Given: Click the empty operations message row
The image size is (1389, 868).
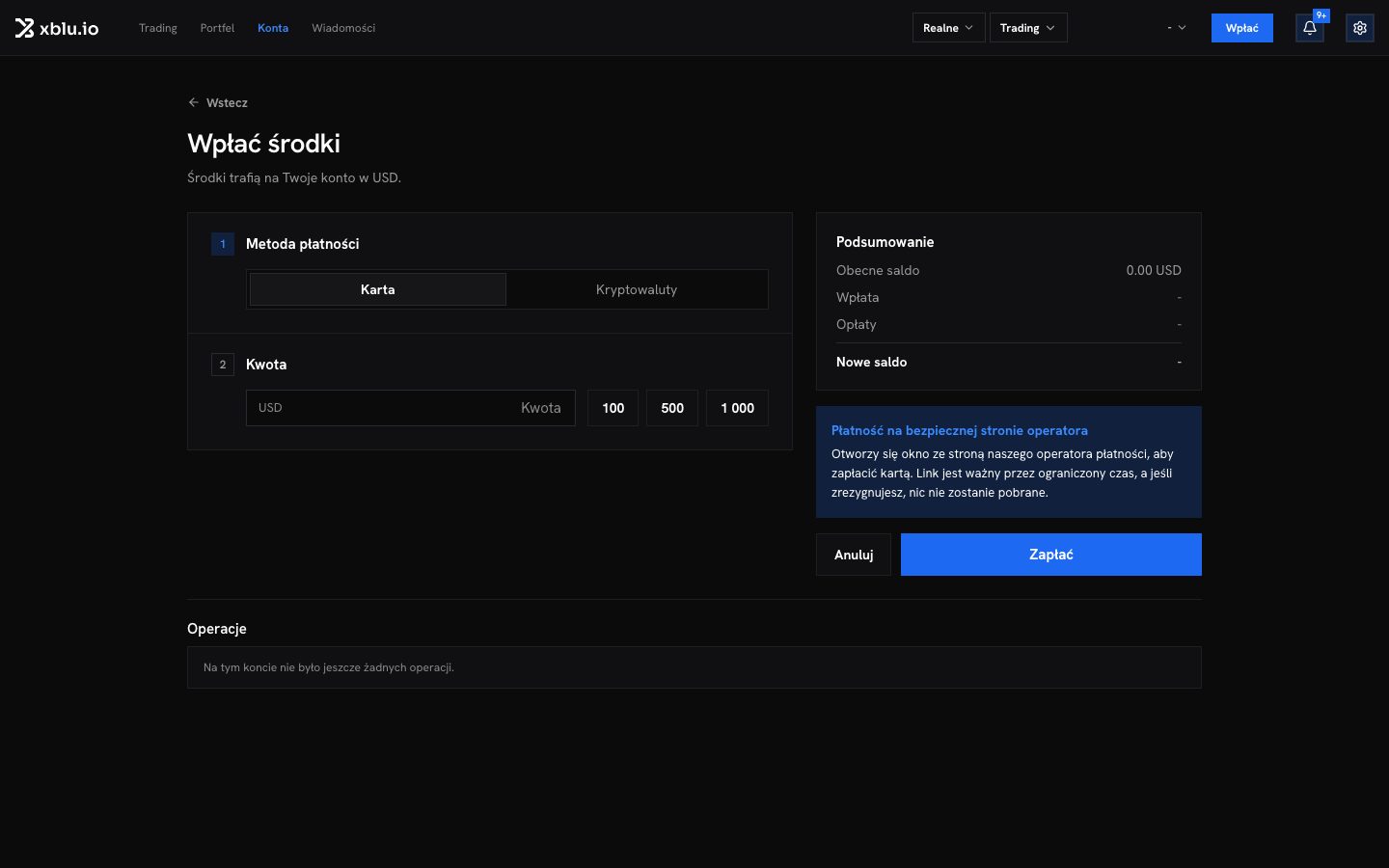Looking at the screenshot, I should click(694, 667).
